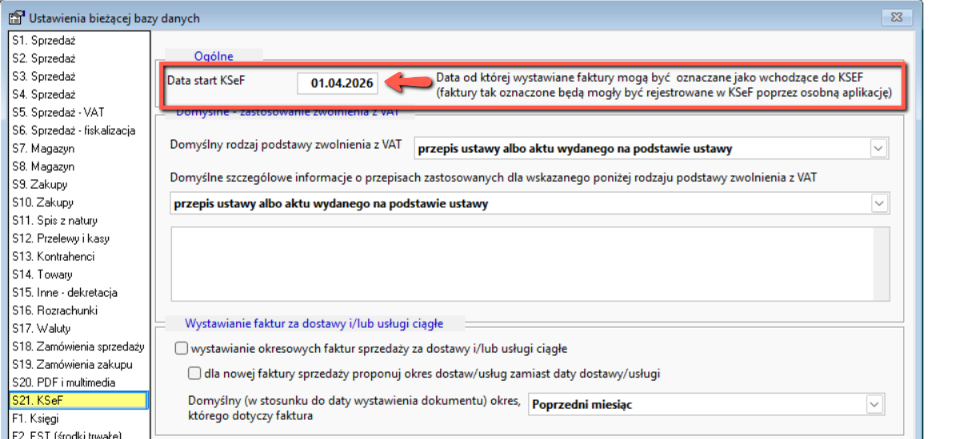The height and width of the screenshot is (439, 968).
Task: Toggle propose delivery period for new invoice
Action: pyautogui.click(x=195, y=373)
